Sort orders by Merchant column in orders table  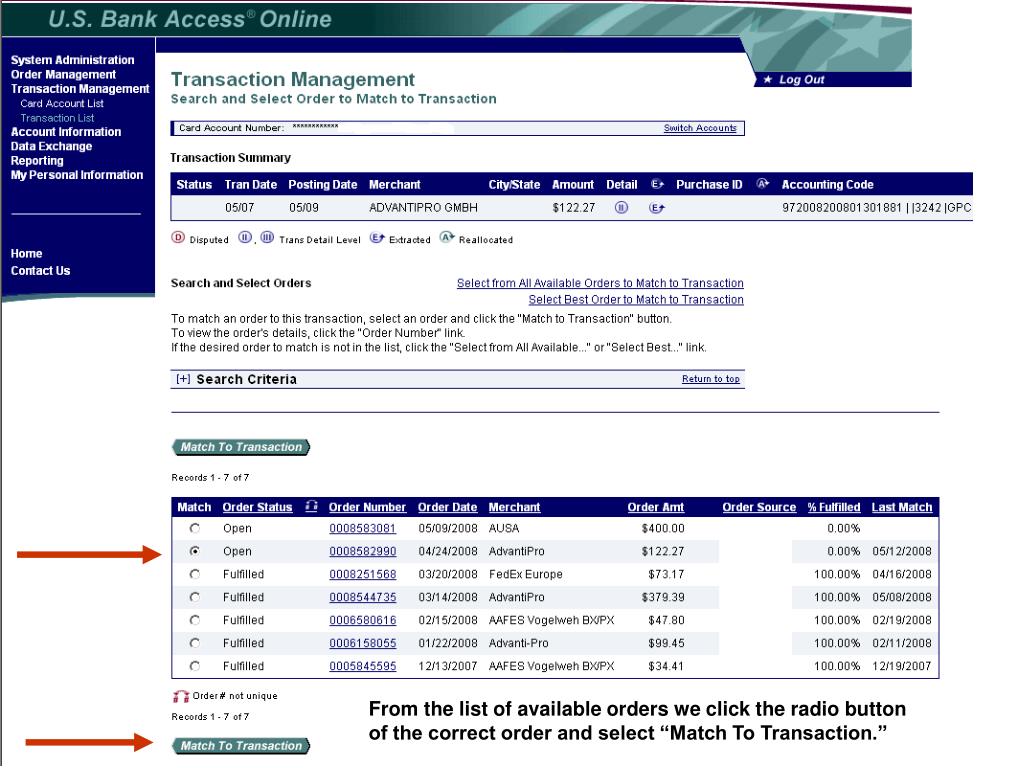point(514,507)
